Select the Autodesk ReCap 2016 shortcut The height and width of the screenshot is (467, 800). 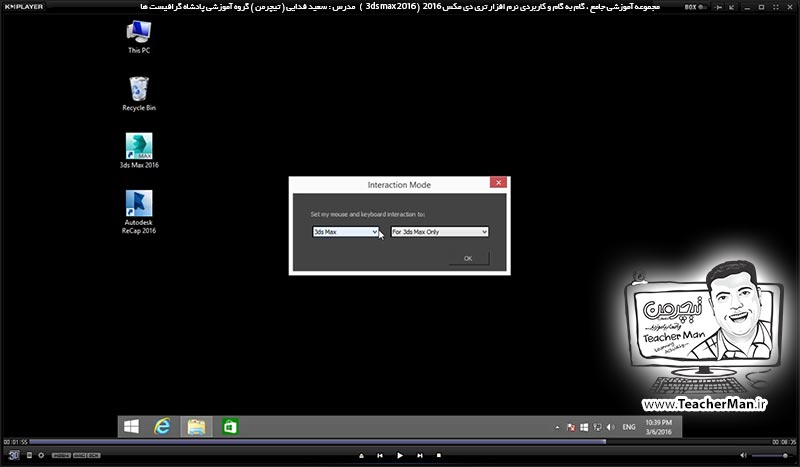pyautogui.click(x=139, y=212)
